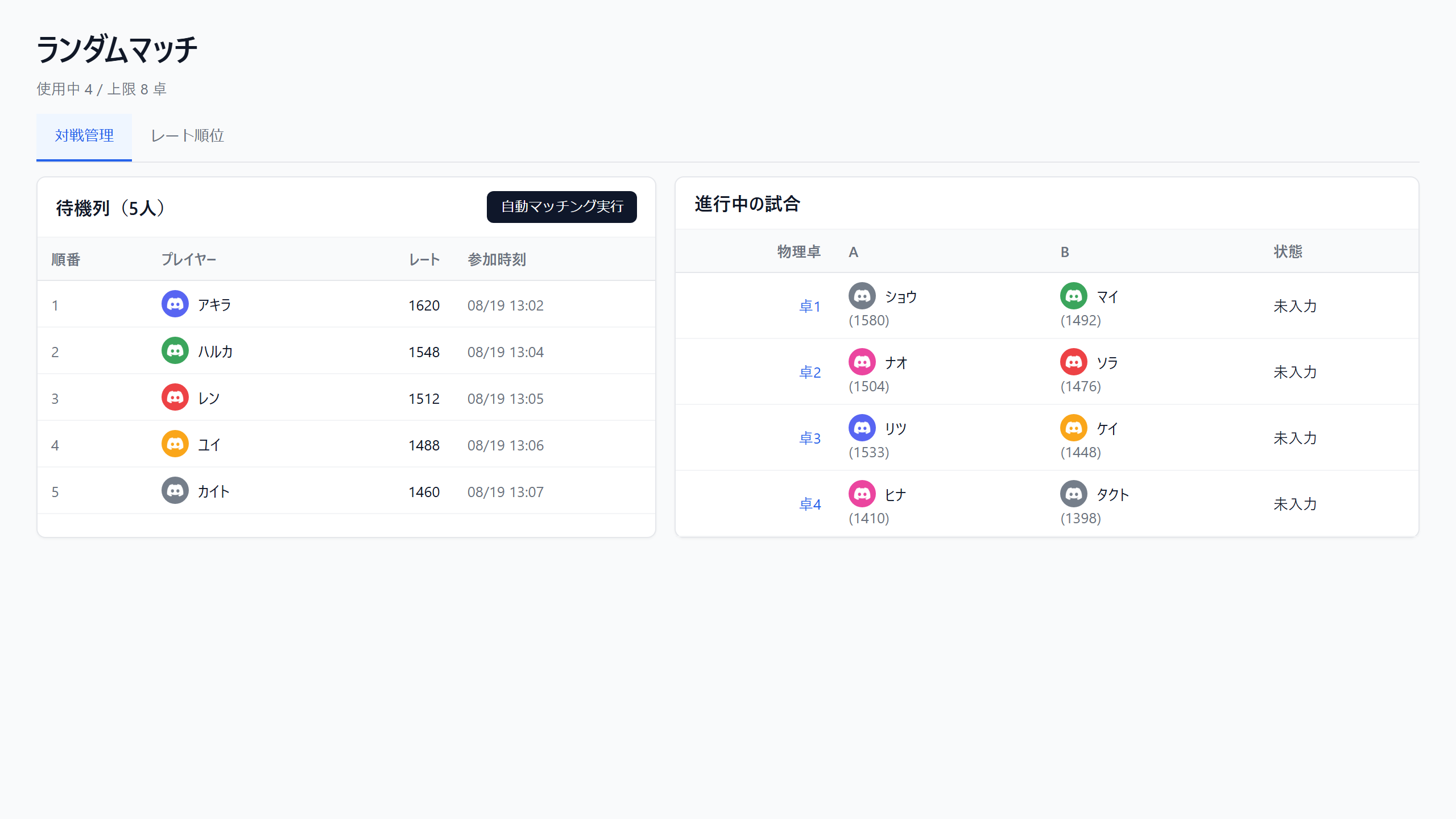Click the 使用中 4 / 上限 8 卓 text
The image size is (1456, 819).
(x=102, y=89)
